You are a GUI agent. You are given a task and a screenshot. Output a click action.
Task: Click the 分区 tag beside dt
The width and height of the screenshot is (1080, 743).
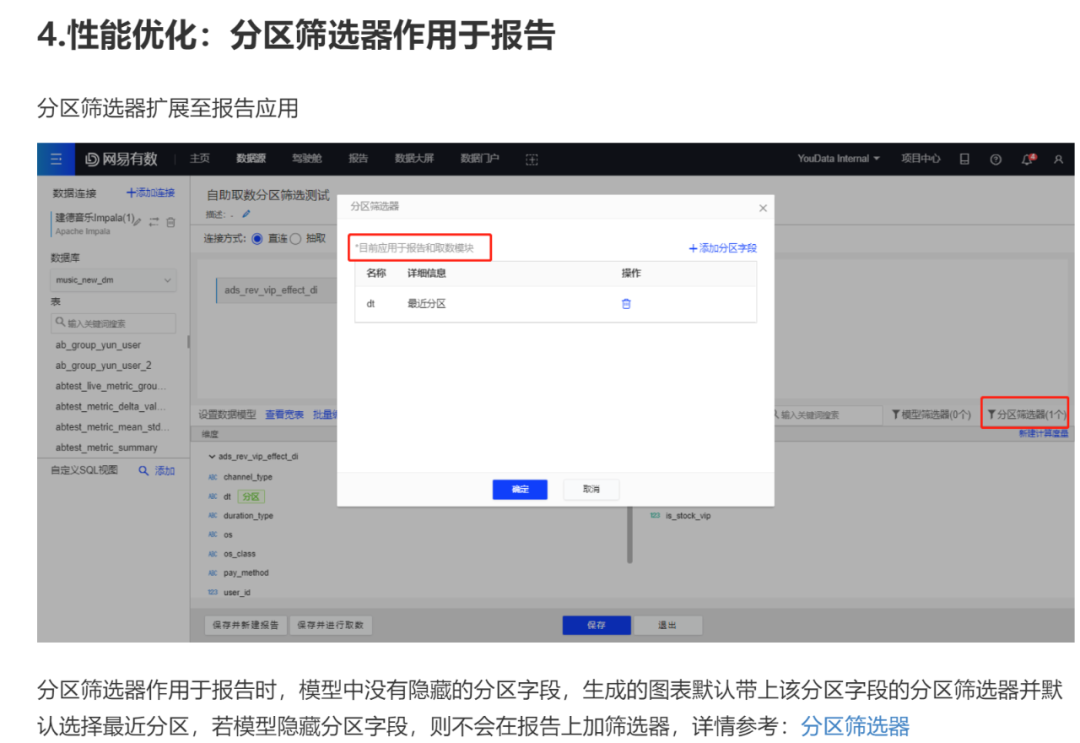251,496
